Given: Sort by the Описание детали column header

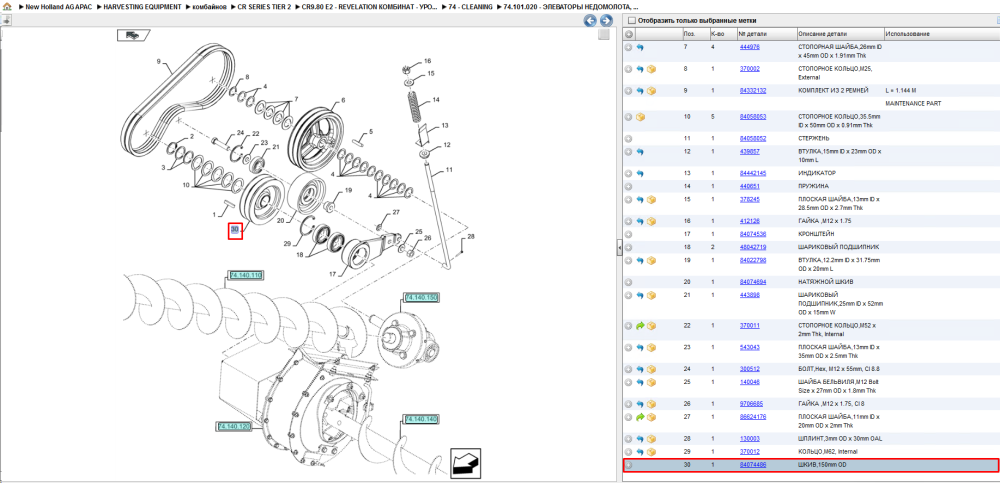Looking at the screenshot, I should click(823, 34).
